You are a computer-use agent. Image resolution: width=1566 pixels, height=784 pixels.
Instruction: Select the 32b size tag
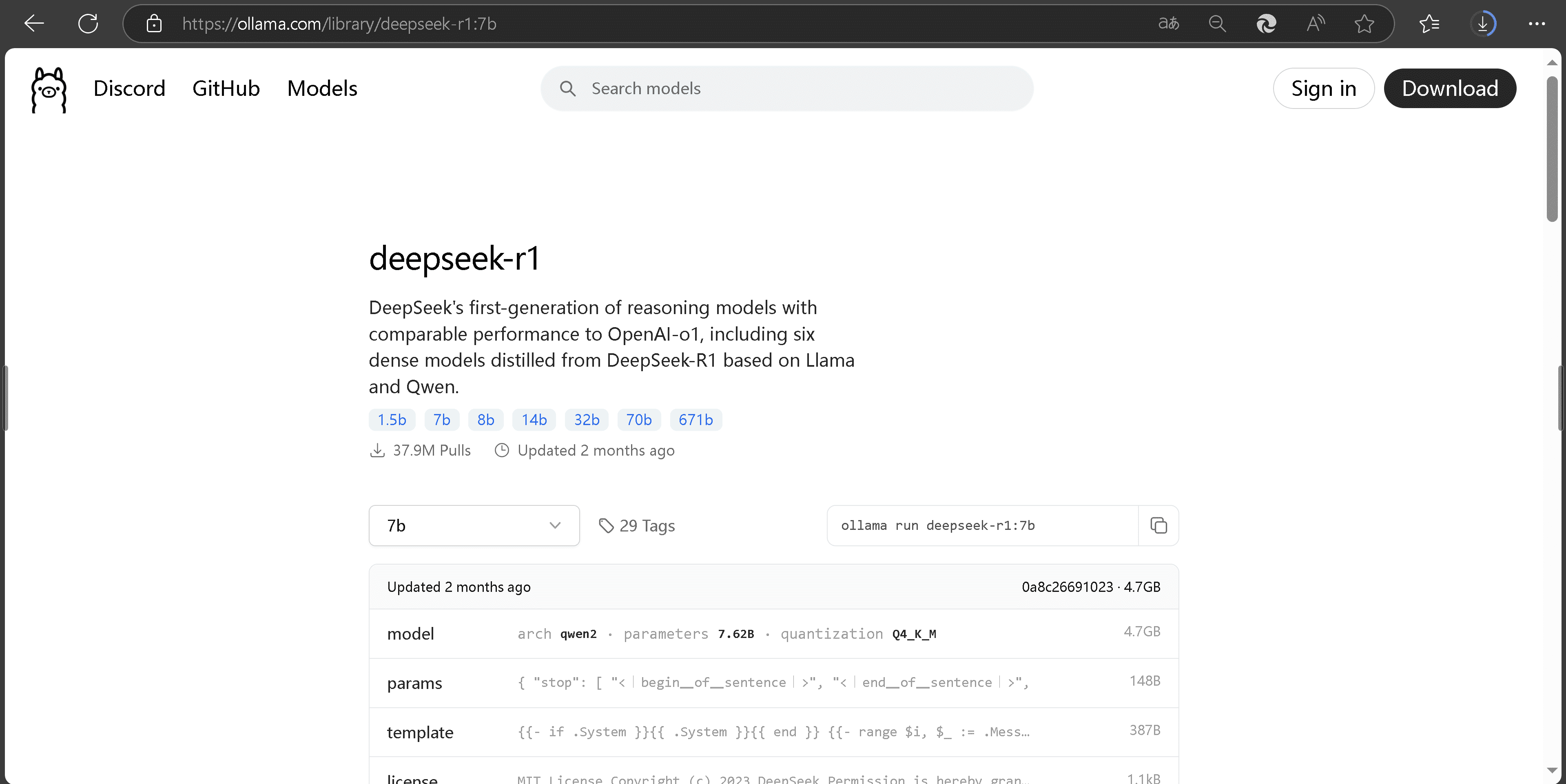[x=587, y=419]
